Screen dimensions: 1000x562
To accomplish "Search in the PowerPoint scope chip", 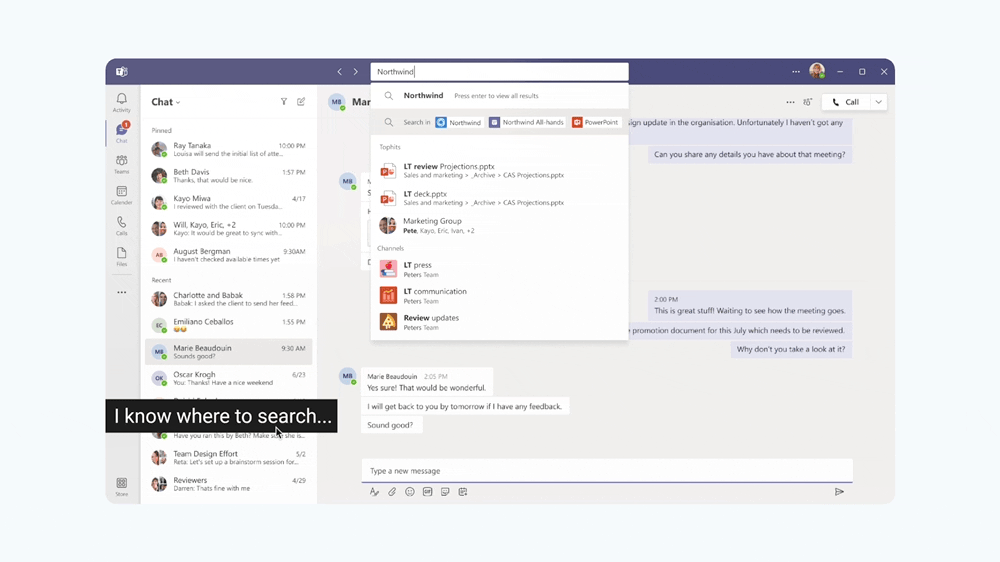I will click(596, 122).
